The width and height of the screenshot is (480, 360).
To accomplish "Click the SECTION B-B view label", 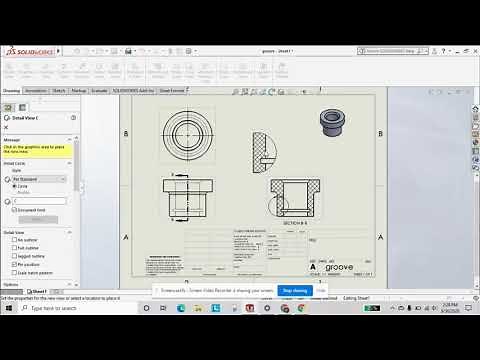I will pos(295,223).
